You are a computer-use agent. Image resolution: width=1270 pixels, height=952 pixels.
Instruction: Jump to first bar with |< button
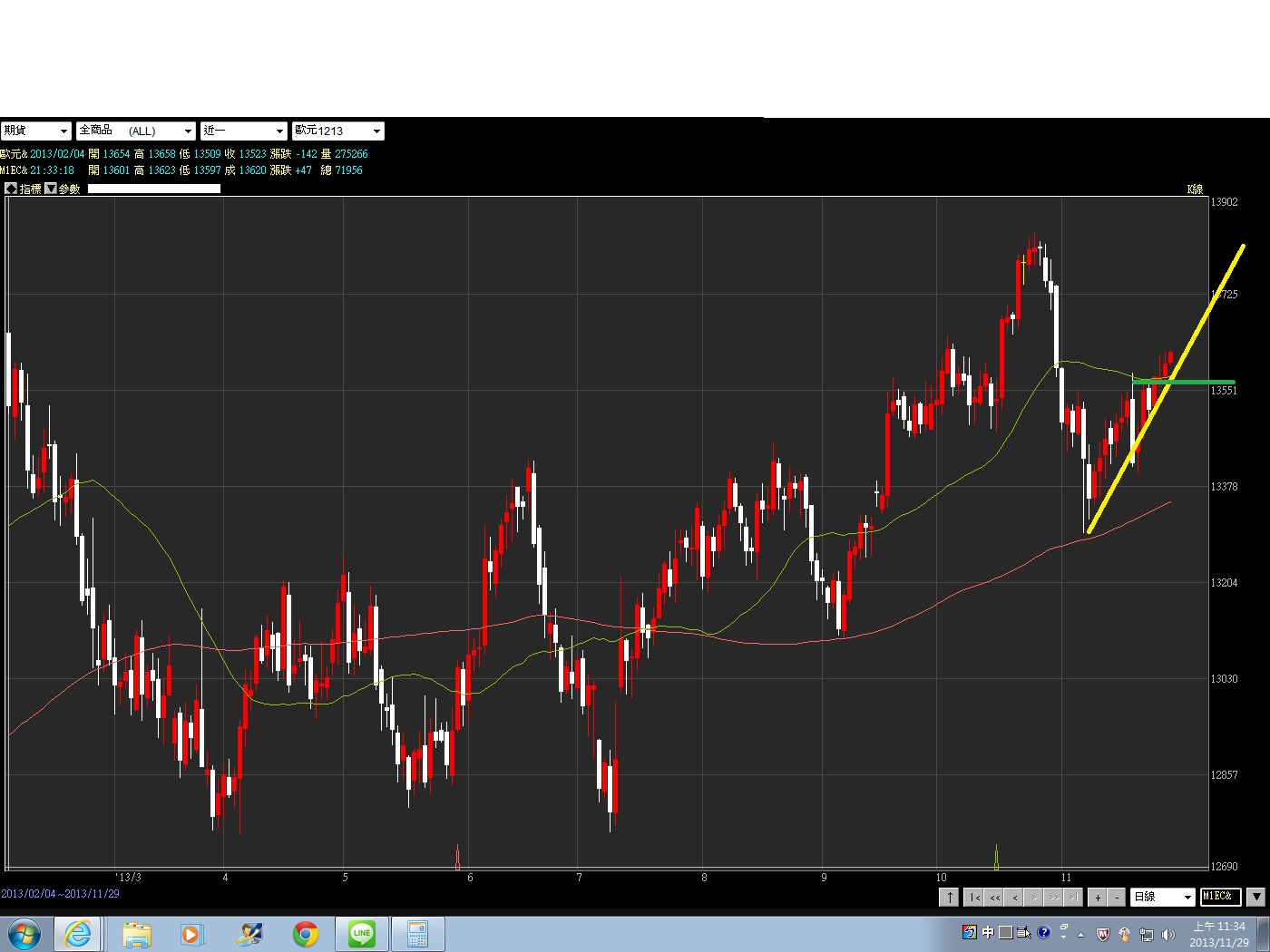[974, 897]
